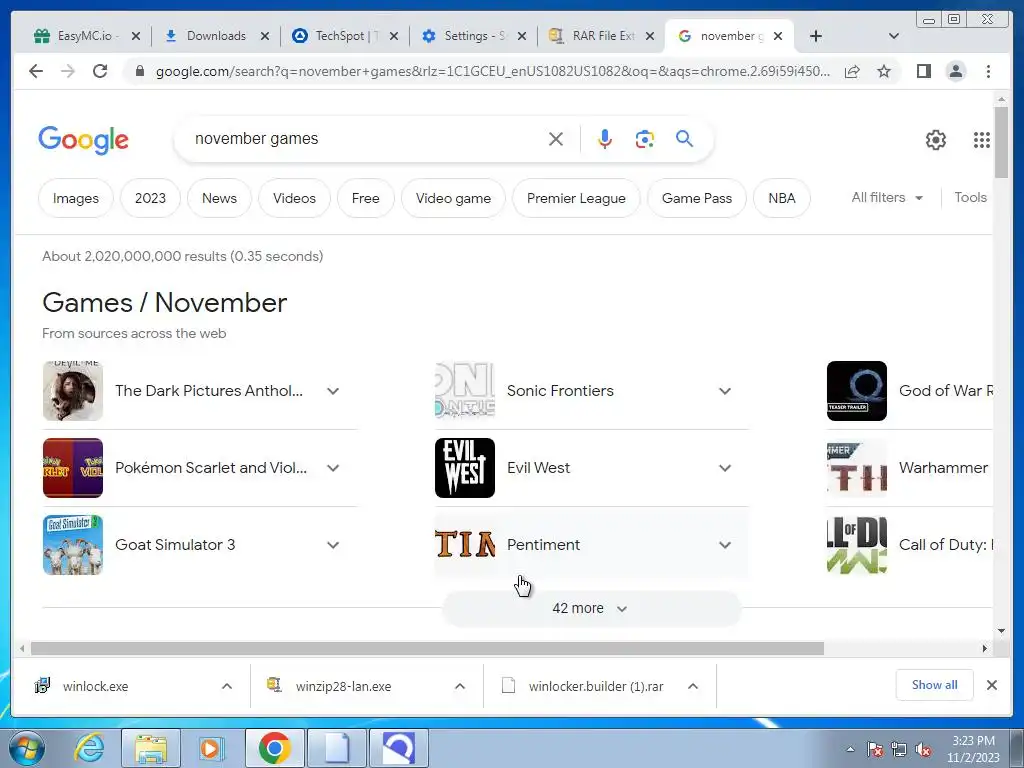Click the blue search magnifier icon

point(684,138)
